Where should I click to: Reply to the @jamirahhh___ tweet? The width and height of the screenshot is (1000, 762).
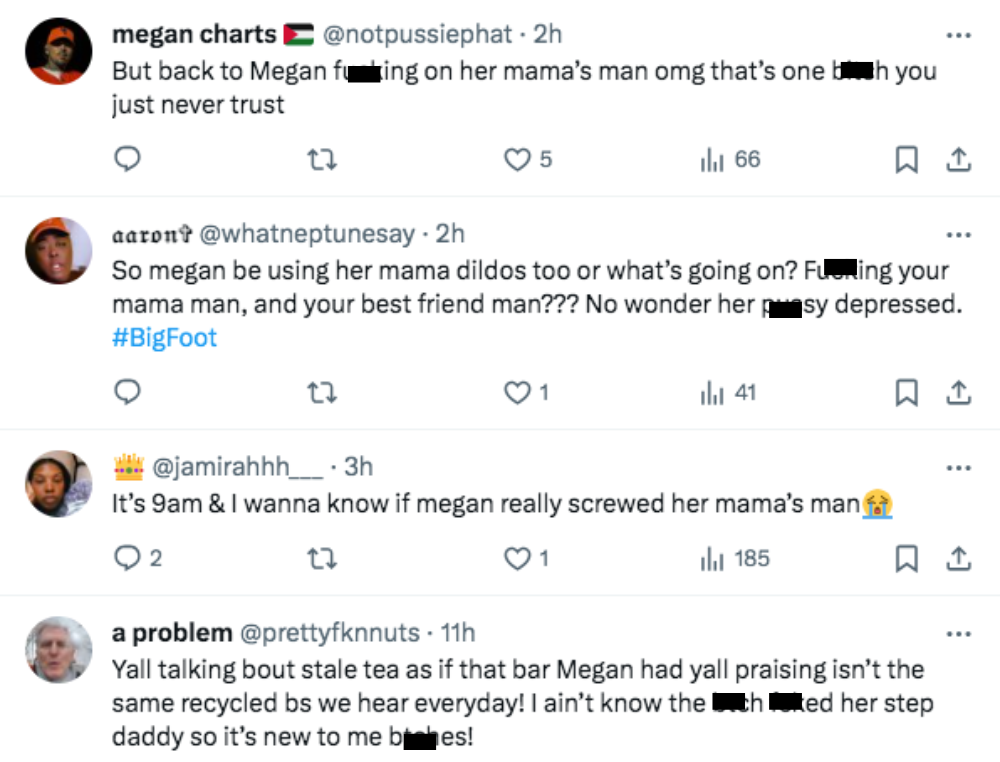click(127, 558)
